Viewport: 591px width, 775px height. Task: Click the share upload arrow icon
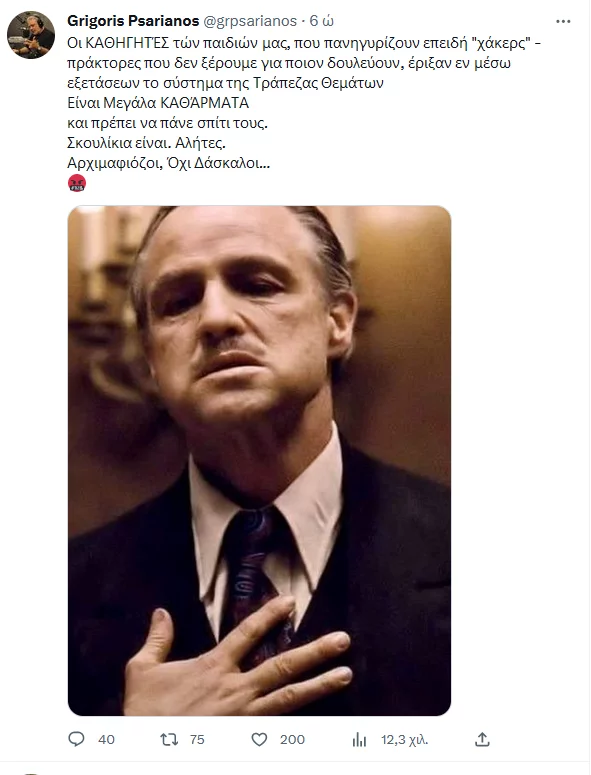pos(482,739)
